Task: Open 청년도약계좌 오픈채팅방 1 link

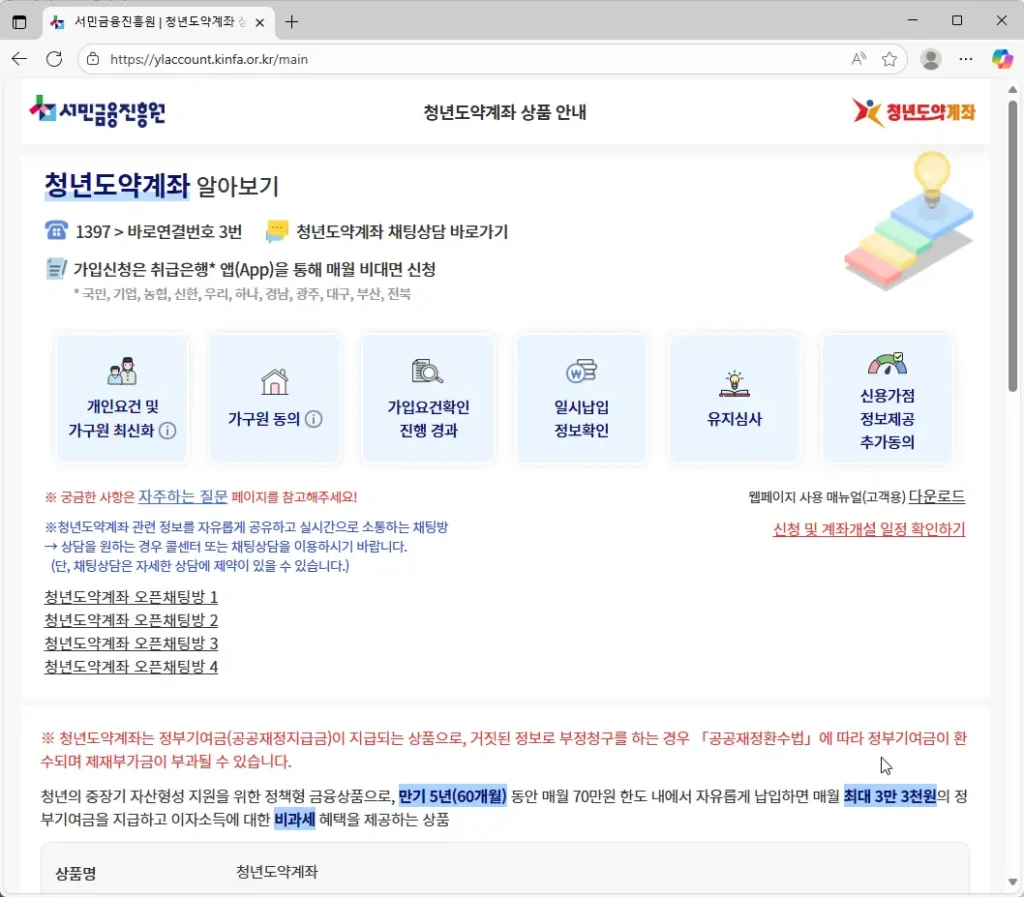Action: click(131, 597)
